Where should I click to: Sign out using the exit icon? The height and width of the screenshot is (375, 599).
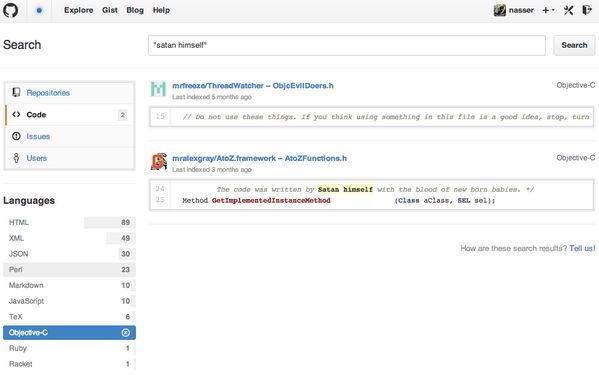point(587,10)
